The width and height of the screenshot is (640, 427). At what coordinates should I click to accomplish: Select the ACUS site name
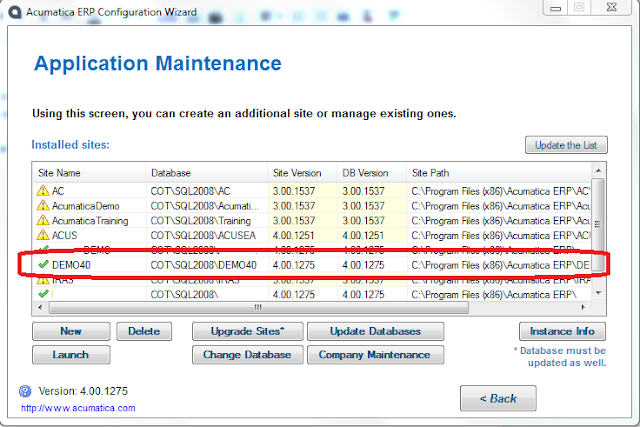[64, 235]
